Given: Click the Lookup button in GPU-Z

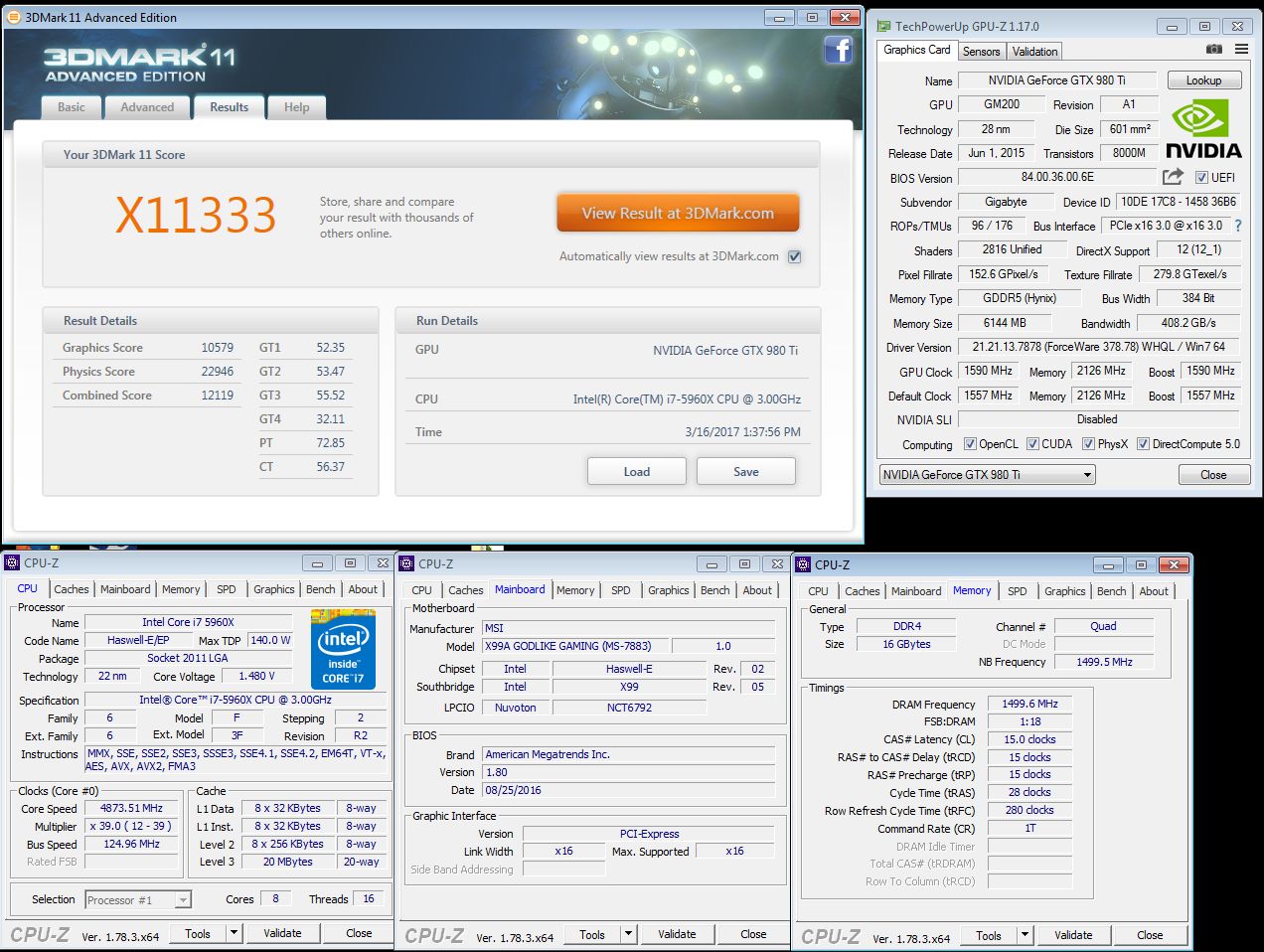Looking at the screenshot, I should [1203, 80].
